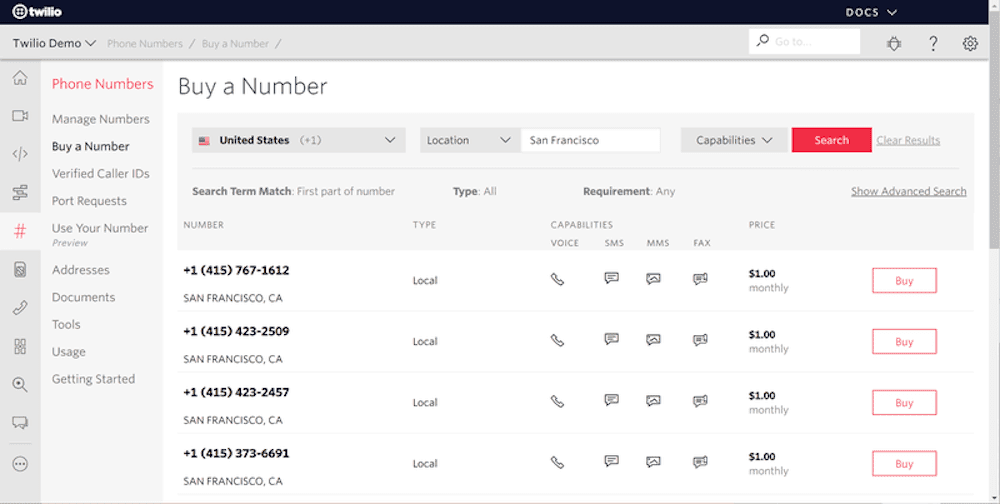1000x504 pixels.
Task: Expand the Capabilities dropdown
Action: (x=735, y=140)
